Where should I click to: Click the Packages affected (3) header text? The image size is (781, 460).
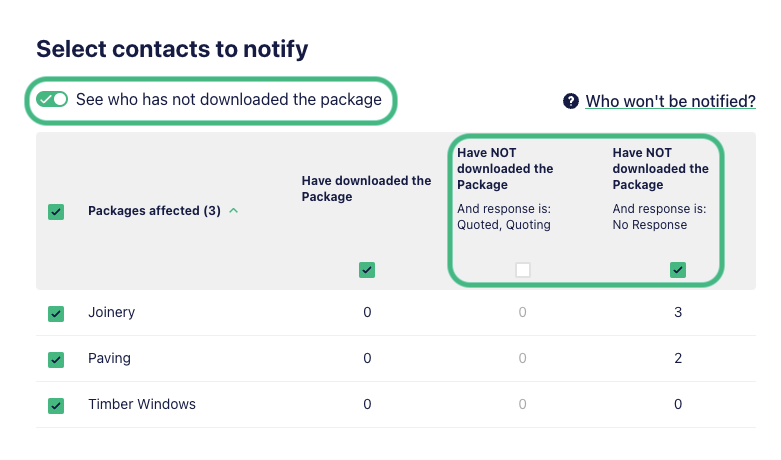tap(154, 211)
